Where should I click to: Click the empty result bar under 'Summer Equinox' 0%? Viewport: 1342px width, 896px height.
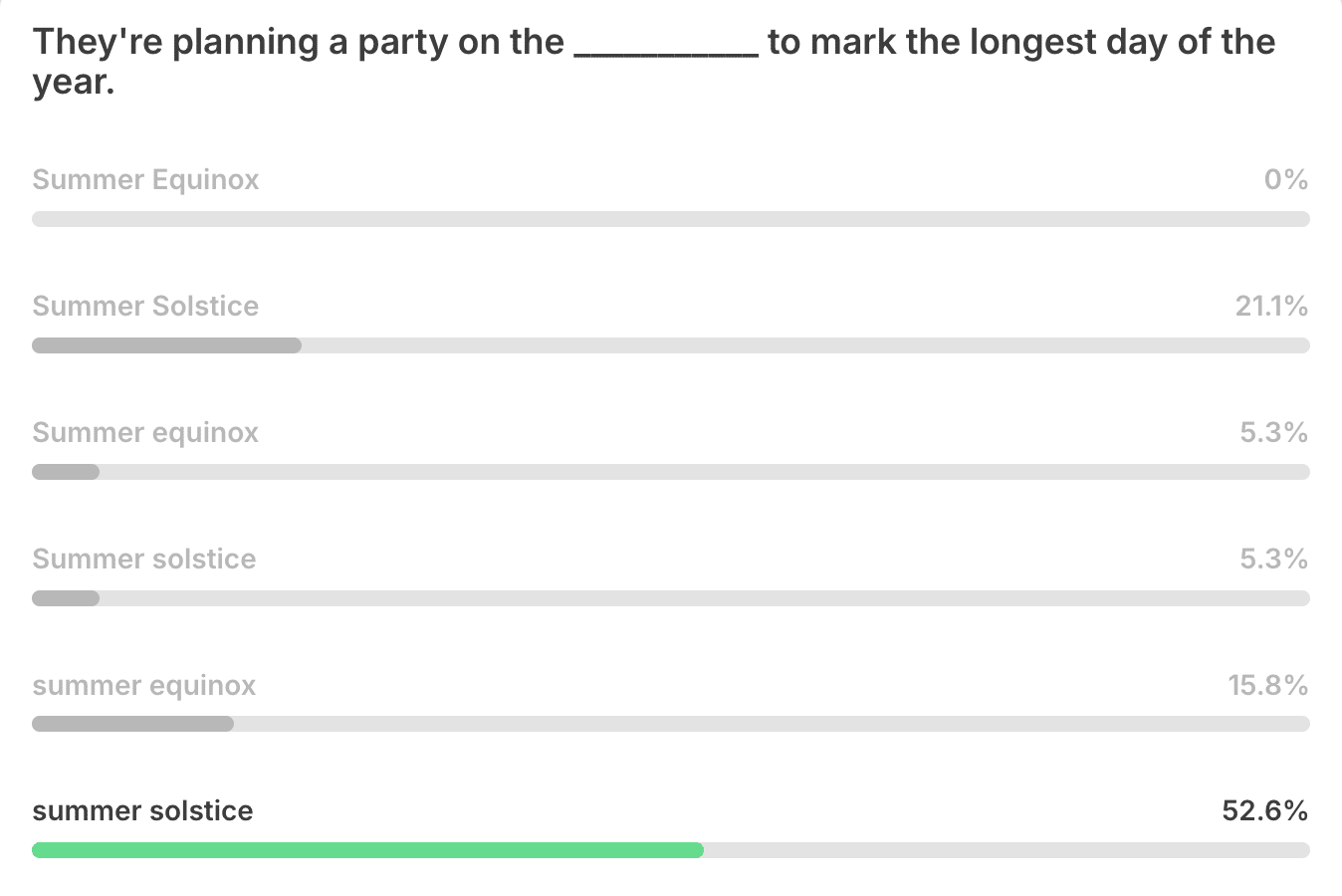(671, 219)
